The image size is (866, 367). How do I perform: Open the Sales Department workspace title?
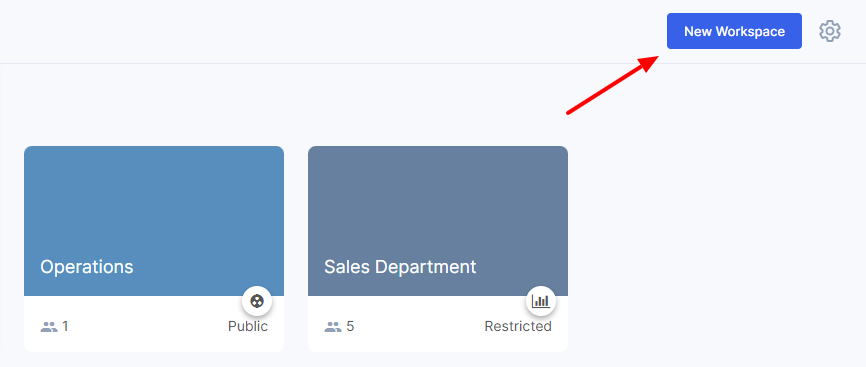point(400,267)
